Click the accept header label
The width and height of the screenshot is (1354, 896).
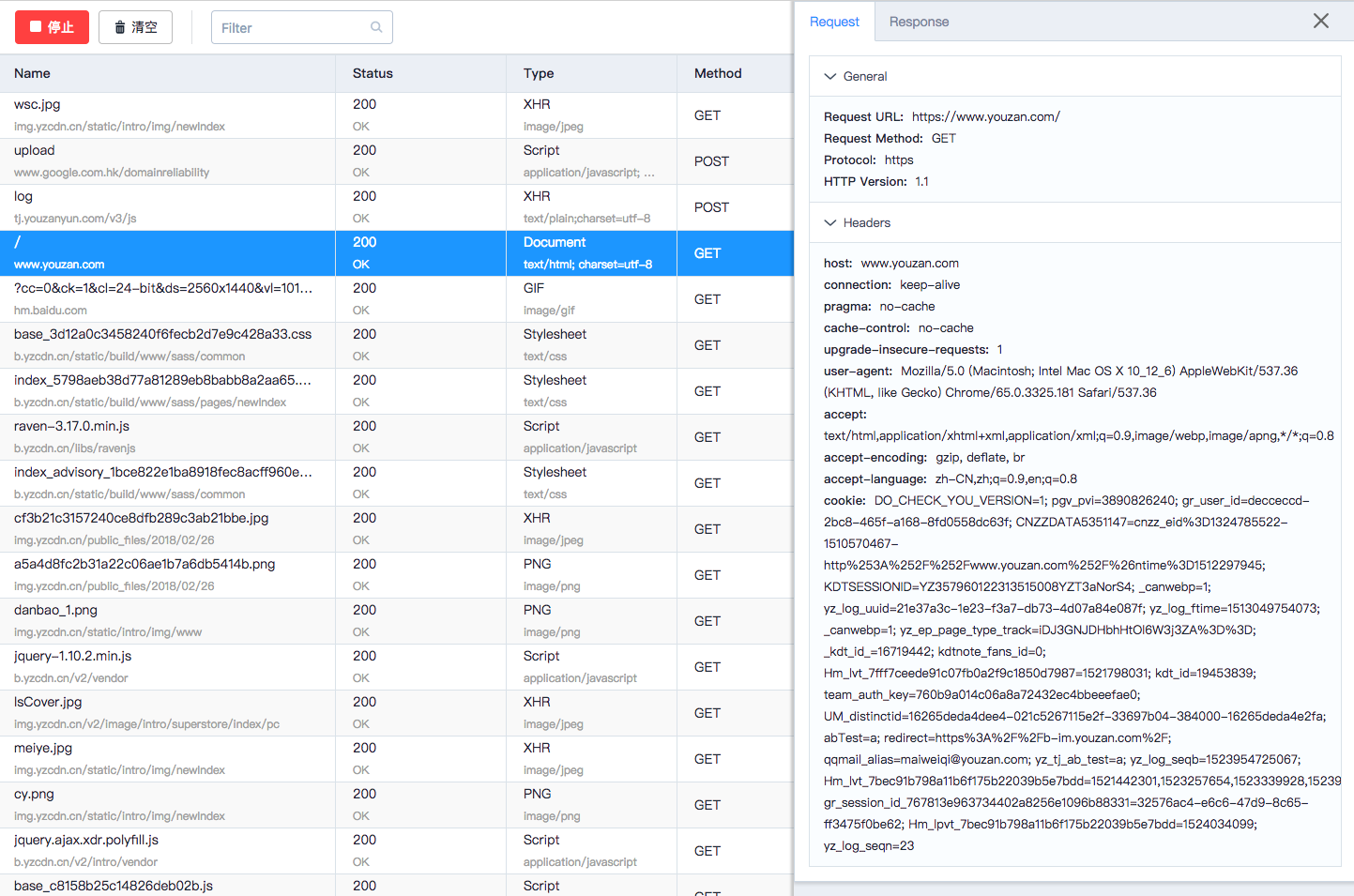pos(845,414)
